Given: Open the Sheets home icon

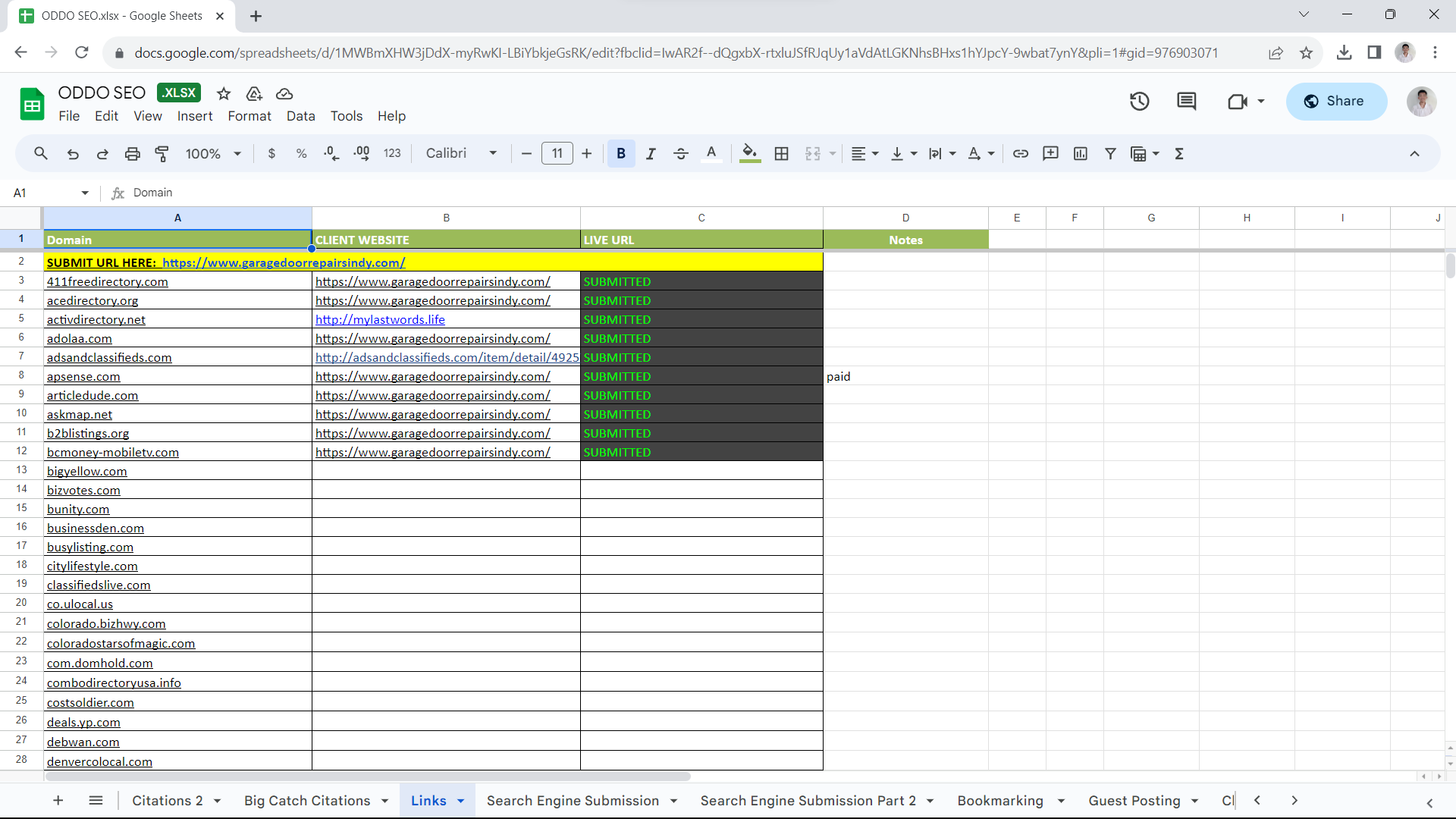Looking at the screenshot, I should click(x=32, y=104).
